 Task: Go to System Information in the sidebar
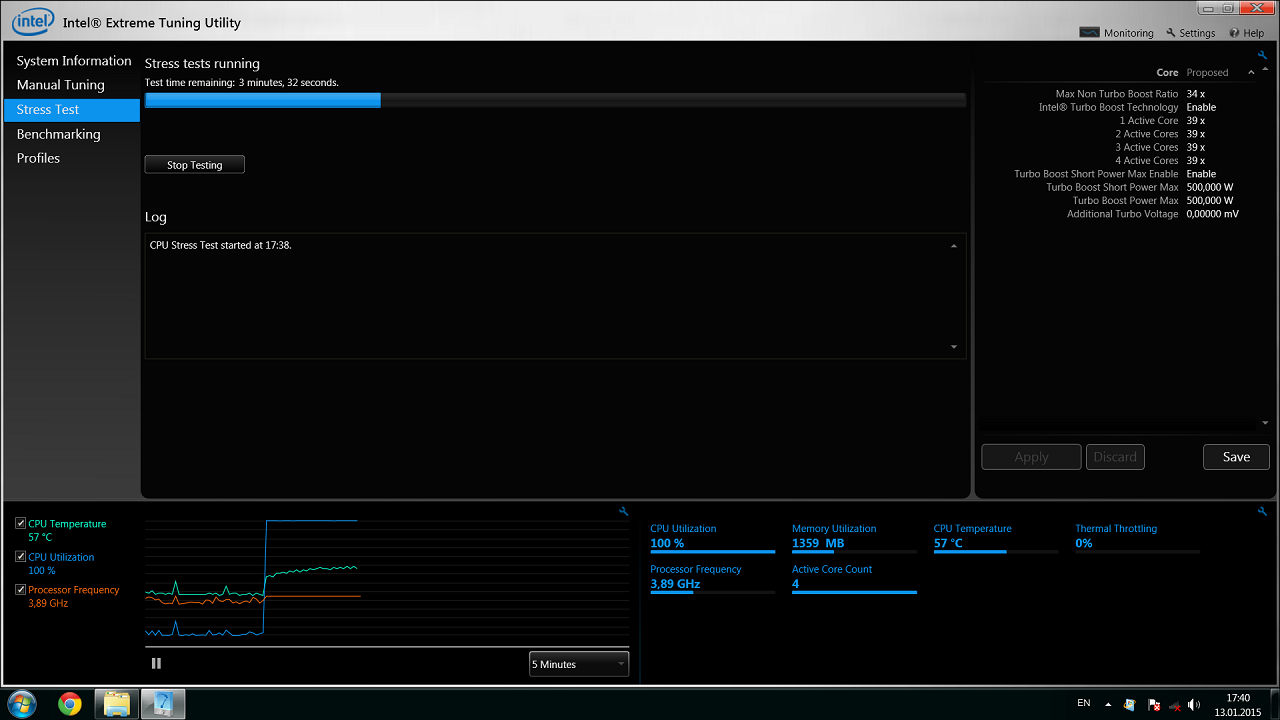click(74, 61)
